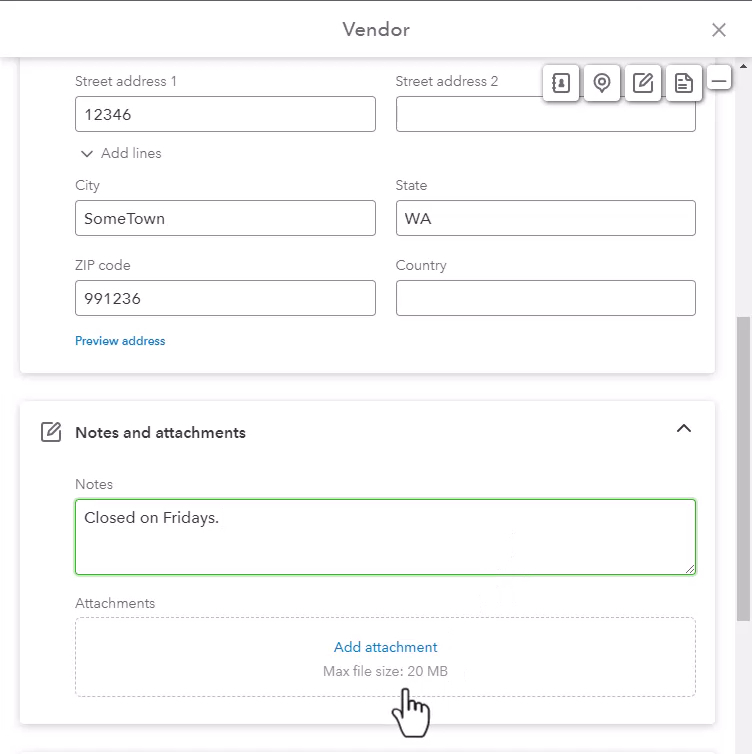Click the scrollbar up arrow
Image resolution: width=752 pixels, height=754 pixels.
pos(743,66)
